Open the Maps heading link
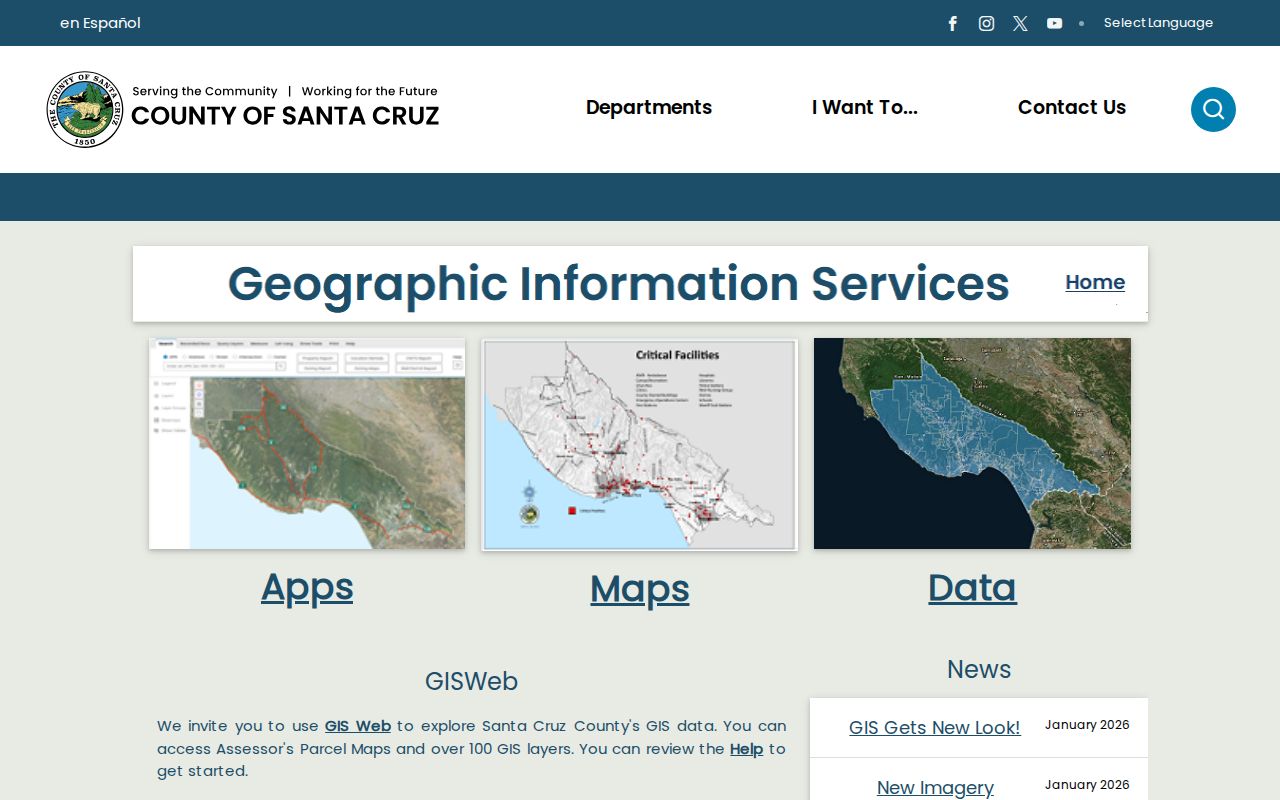The width and height of the screenshot is (1280, 800). [x=640, y=589]
